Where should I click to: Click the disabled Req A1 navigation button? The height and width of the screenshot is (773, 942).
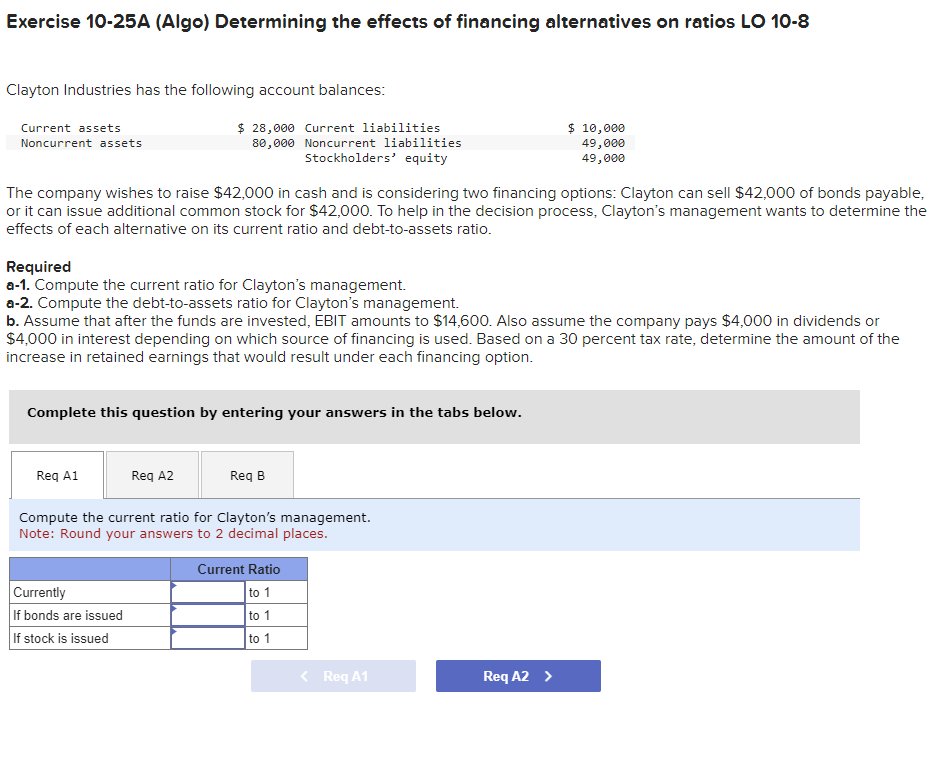tap(333, 675)
